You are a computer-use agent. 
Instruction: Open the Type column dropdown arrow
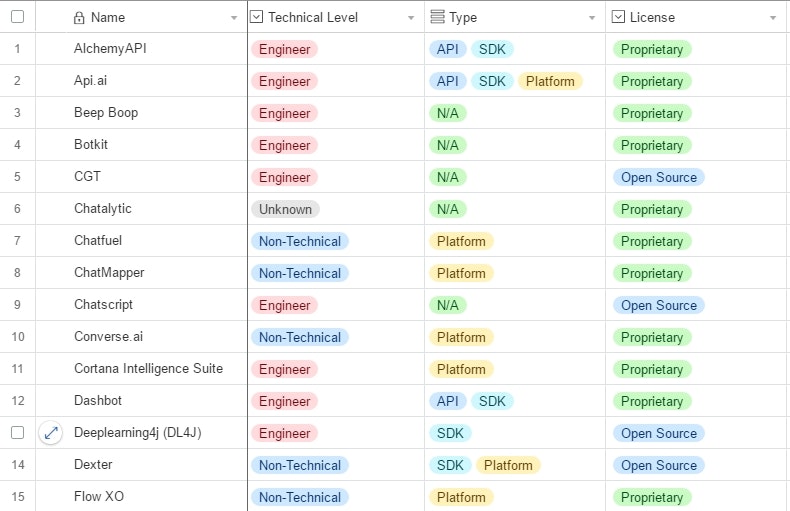coord(592,18)
